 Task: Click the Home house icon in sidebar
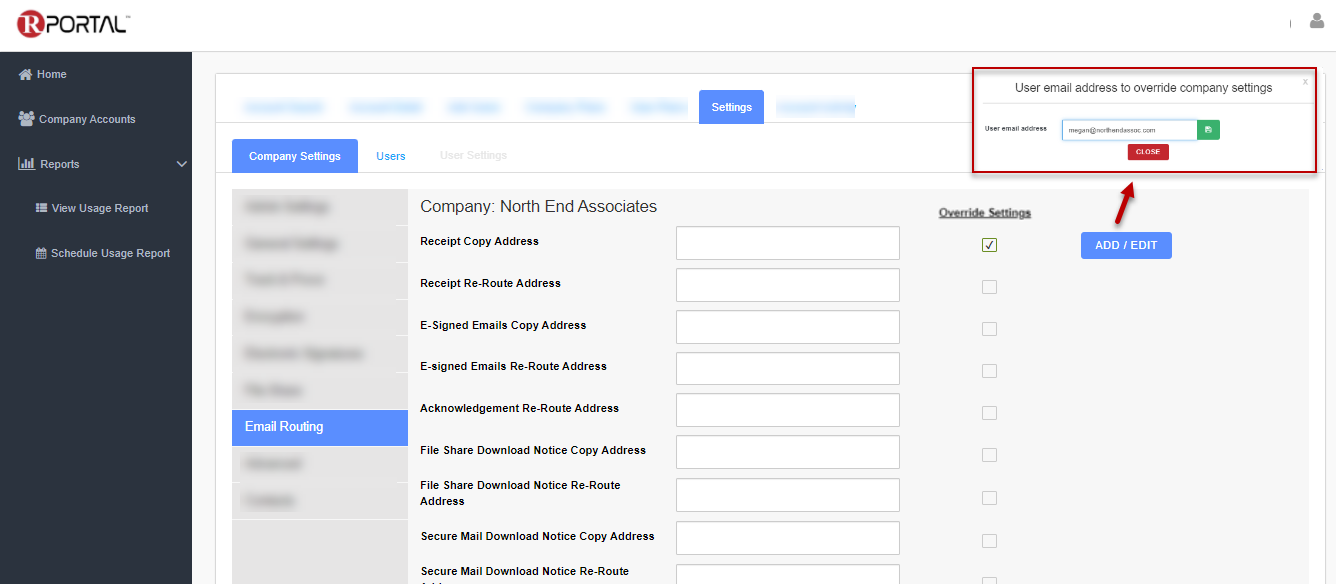click(x=26, y=74)
